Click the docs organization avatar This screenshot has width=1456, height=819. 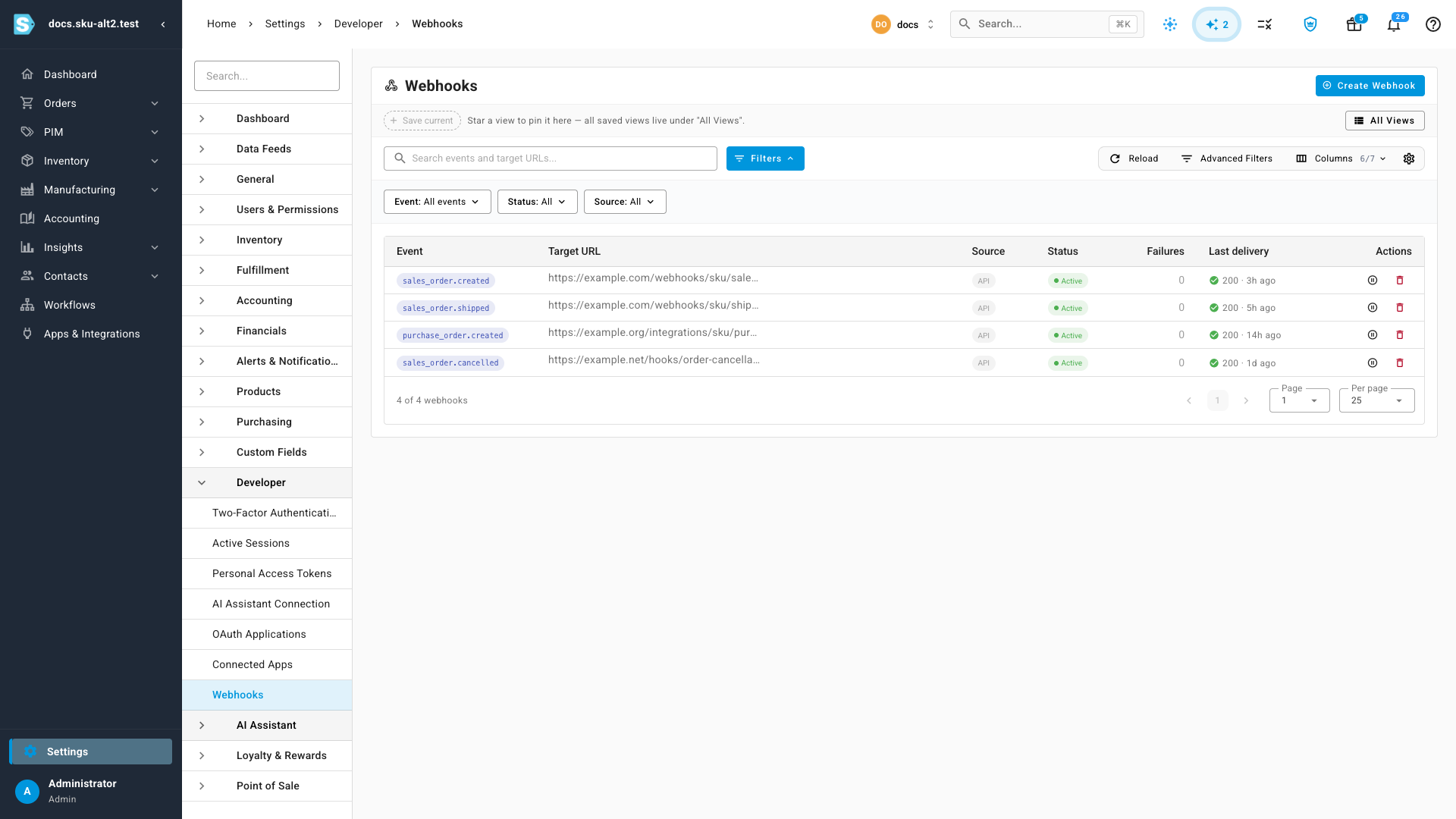880,24
